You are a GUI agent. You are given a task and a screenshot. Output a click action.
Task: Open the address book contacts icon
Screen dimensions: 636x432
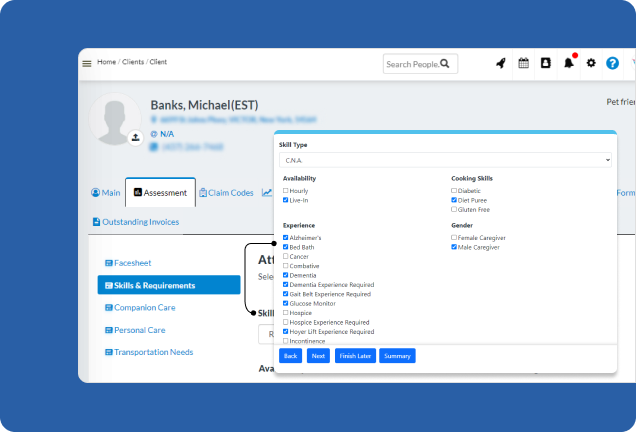(546, 63)
